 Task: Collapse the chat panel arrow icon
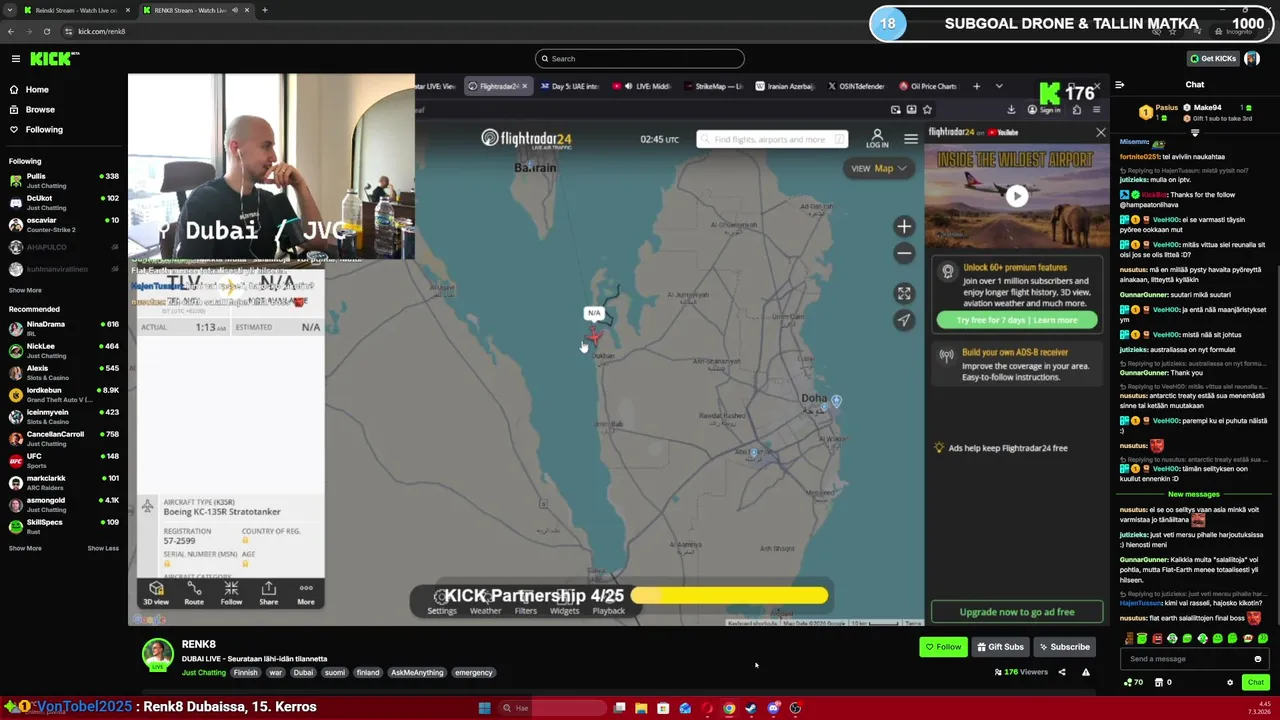coord(1120,85)
